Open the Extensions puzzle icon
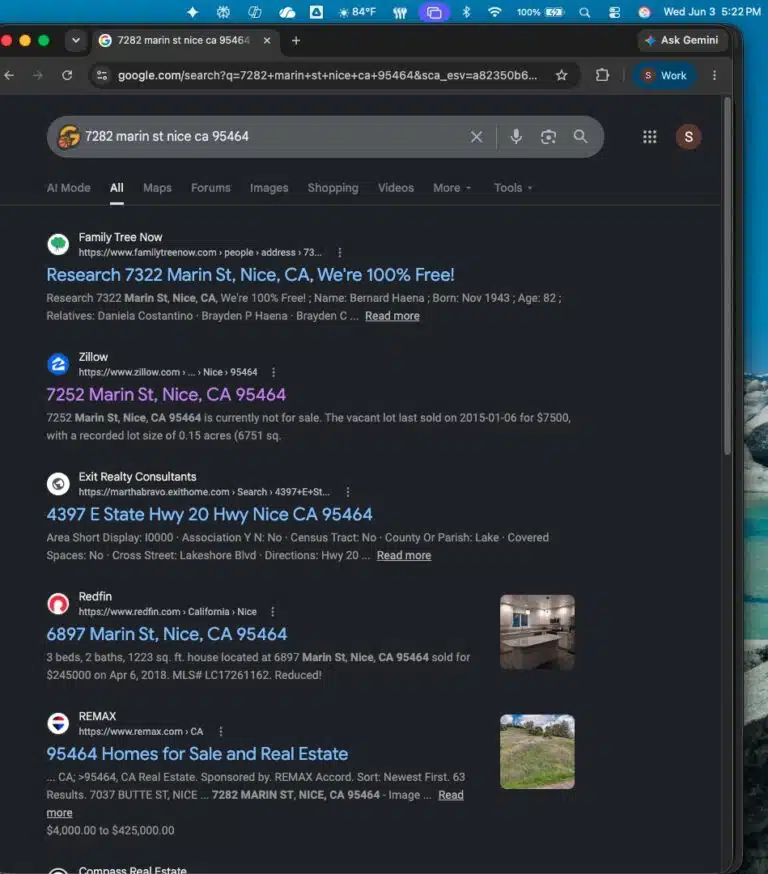This screenshot has width=768, height=874. point(602,75)
